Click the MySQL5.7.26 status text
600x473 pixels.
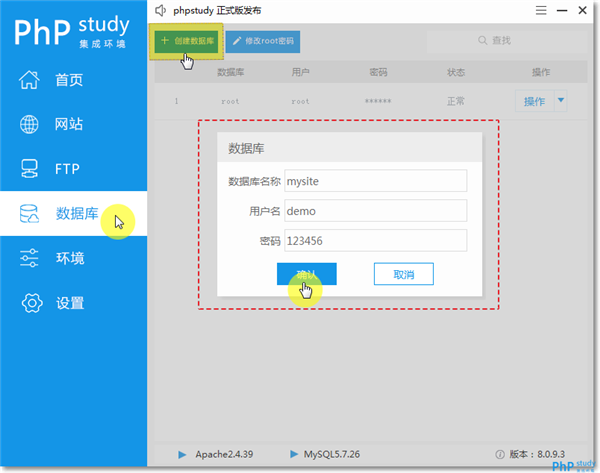331,454
